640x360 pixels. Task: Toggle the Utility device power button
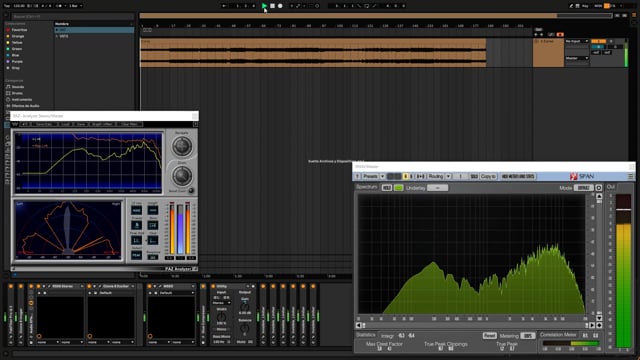tap(213, 286)
